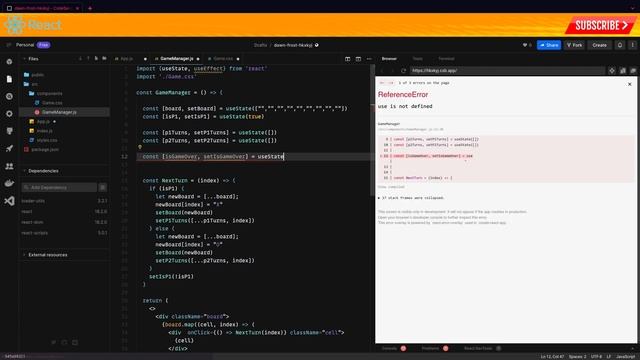Open the editor more options ellipsis

pyautogui.click(x=369, y=59)
